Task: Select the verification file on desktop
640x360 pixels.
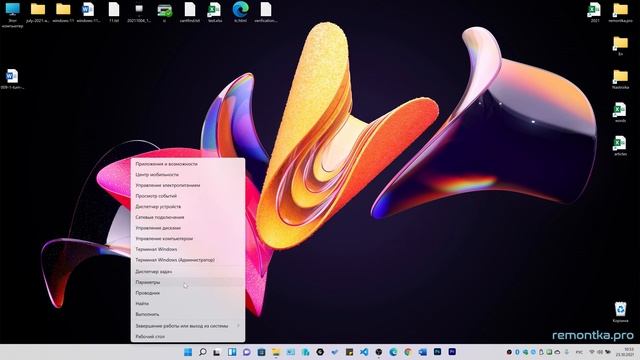Action: 266,12
